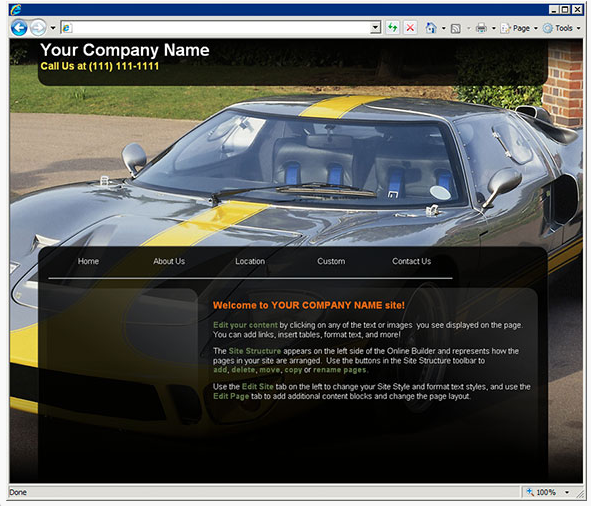Click the Call Us phone number text
The height and width of the screenshot is (506, 591).
tap(100, 66)
